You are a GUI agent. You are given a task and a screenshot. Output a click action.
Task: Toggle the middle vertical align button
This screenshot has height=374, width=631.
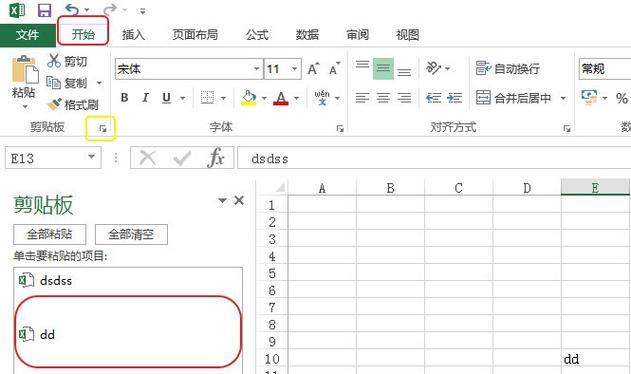pyautogui.click(x=383, y=69)
